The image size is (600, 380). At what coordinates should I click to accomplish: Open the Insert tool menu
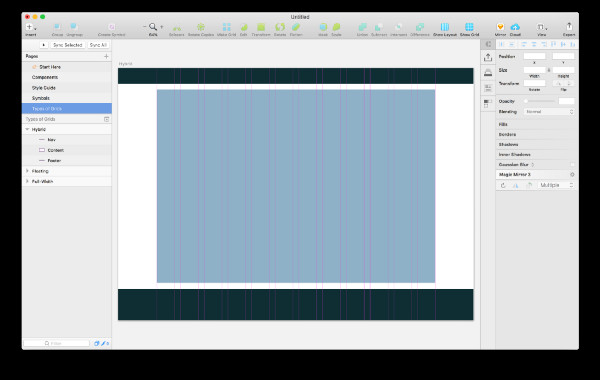(x=31, y=27)
